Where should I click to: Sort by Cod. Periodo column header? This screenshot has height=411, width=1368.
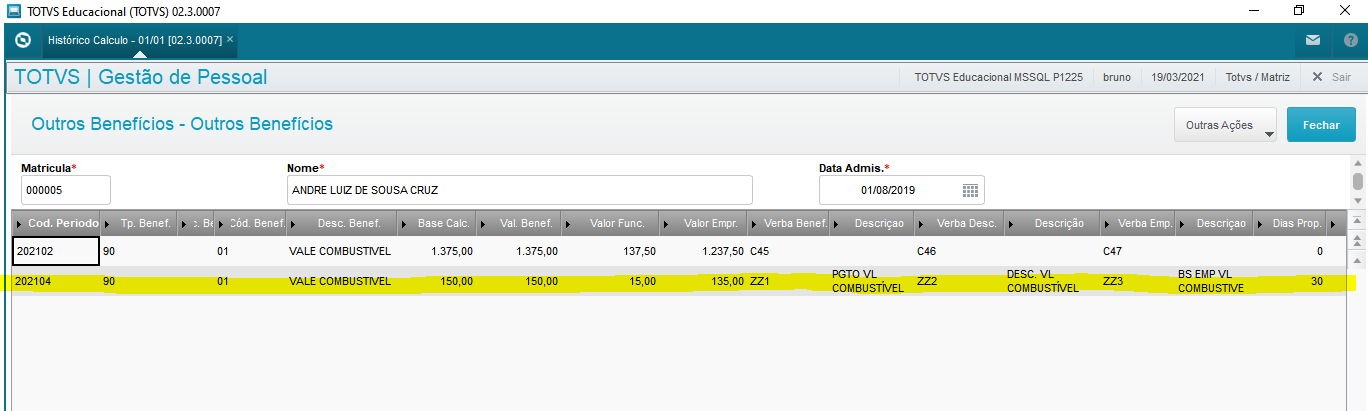(x=55, y=223)
